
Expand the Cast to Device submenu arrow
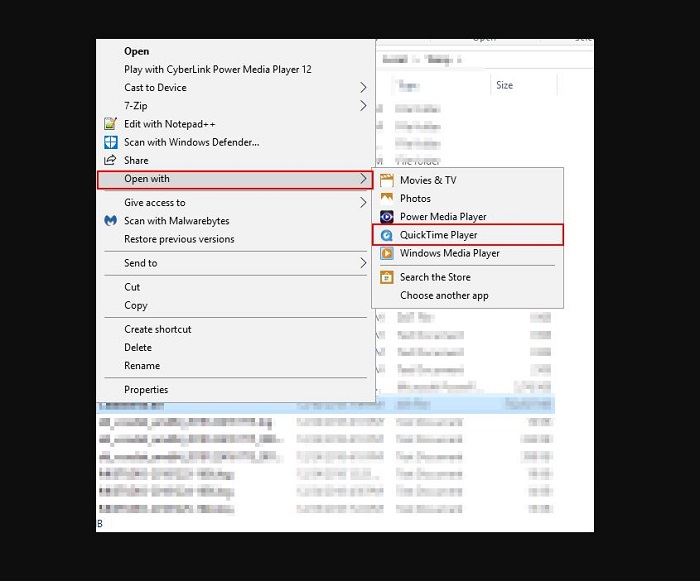363,88
